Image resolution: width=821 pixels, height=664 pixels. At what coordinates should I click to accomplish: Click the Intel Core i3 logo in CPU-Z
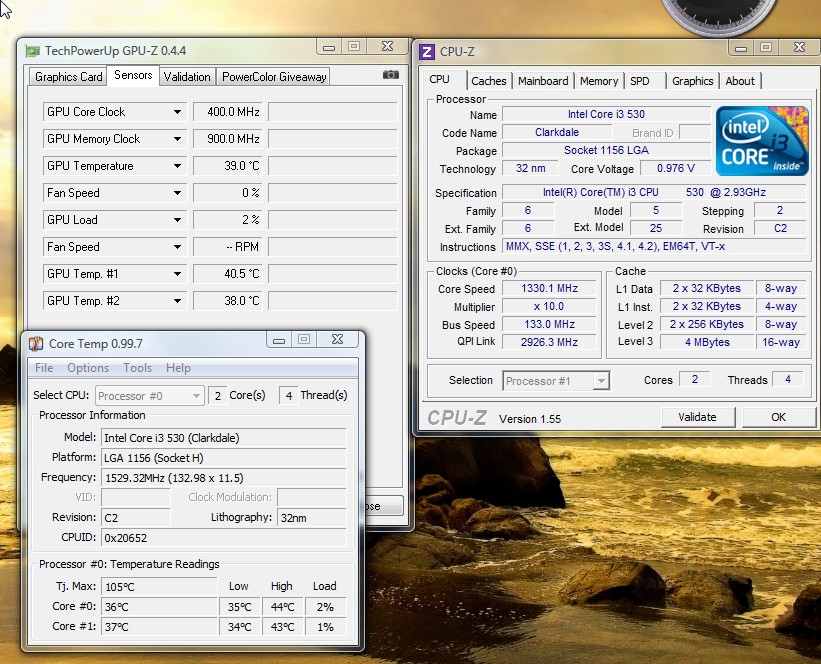coord(762,141)
